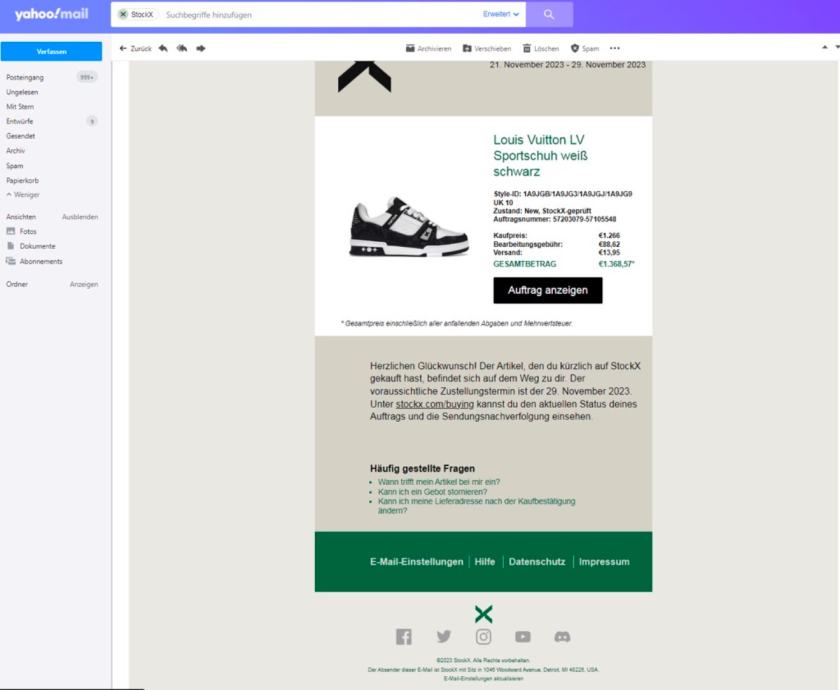Viewport: 840px width, 690px height.
Task: Click the sneaker product image
Action: click(409, 227)
